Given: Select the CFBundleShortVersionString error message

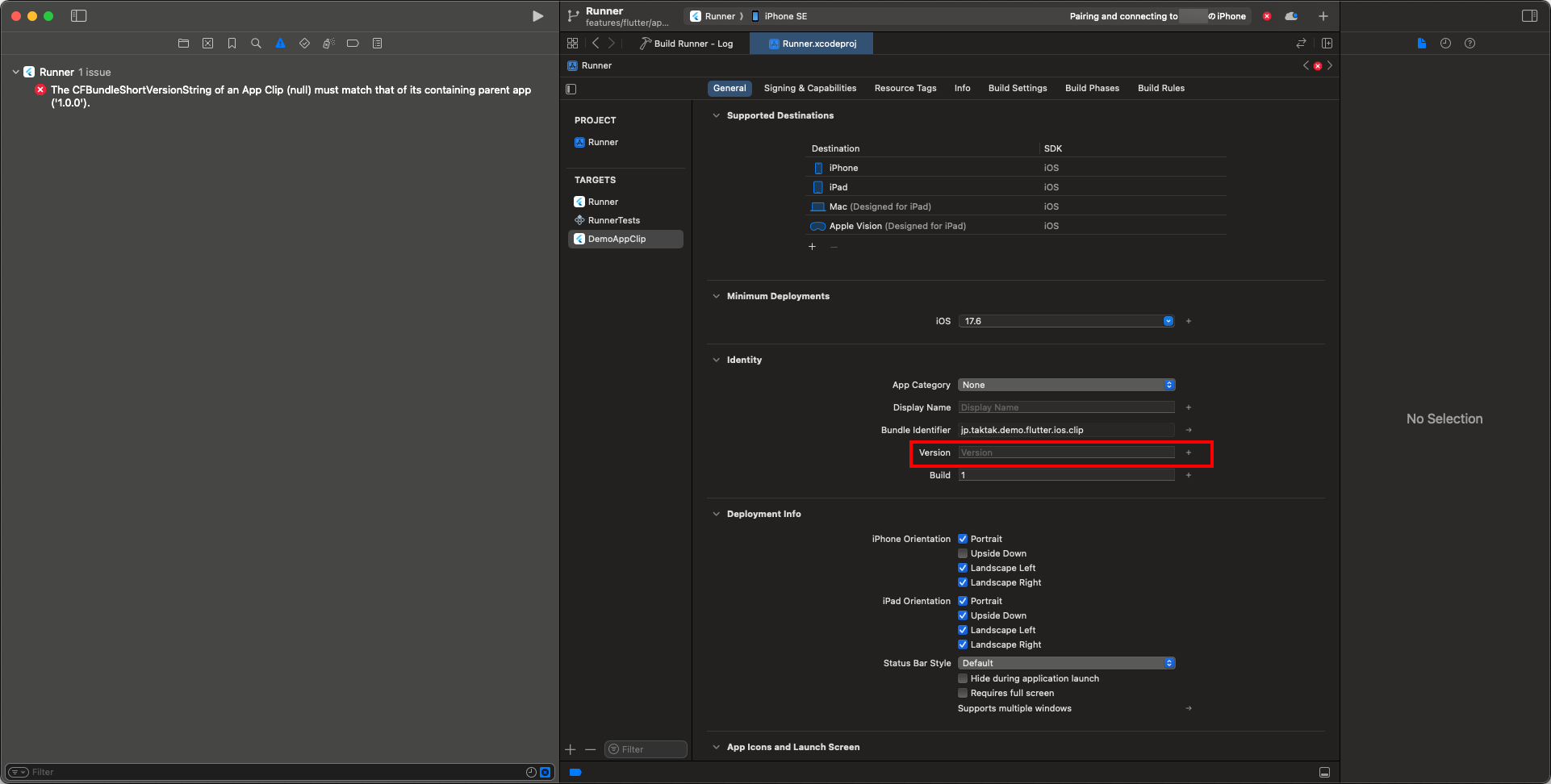Looking at the screenshot, I should tap(291, 96).
